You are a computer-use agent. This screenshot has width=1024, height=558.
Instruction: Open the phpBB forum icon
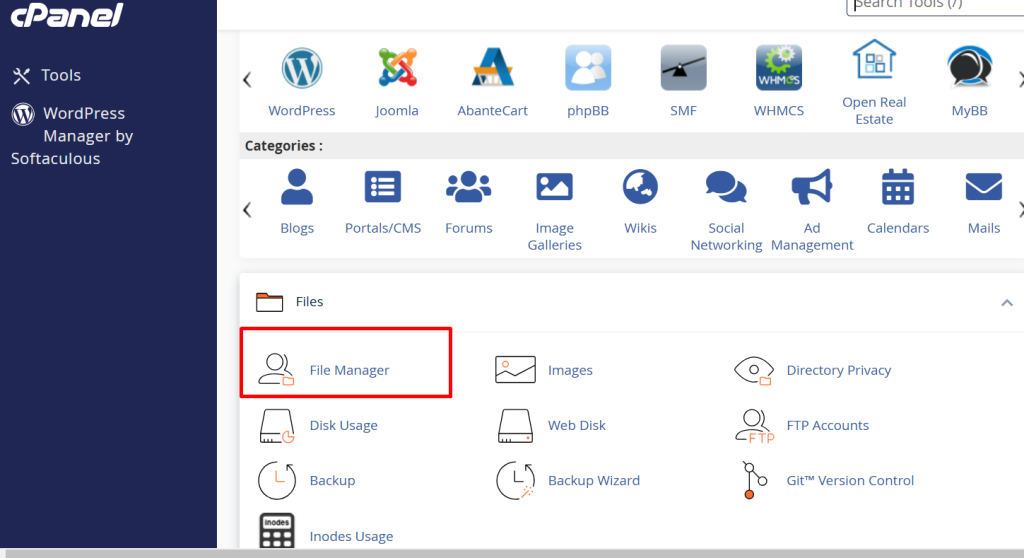[588, 68]
